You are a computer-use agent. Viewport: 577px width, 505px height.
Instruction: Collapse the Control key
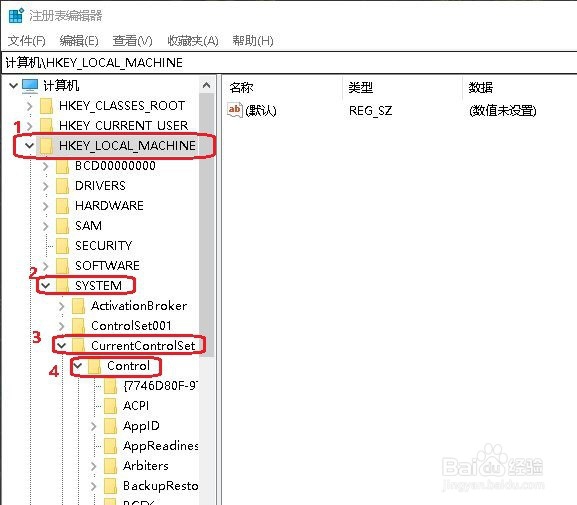78,365
